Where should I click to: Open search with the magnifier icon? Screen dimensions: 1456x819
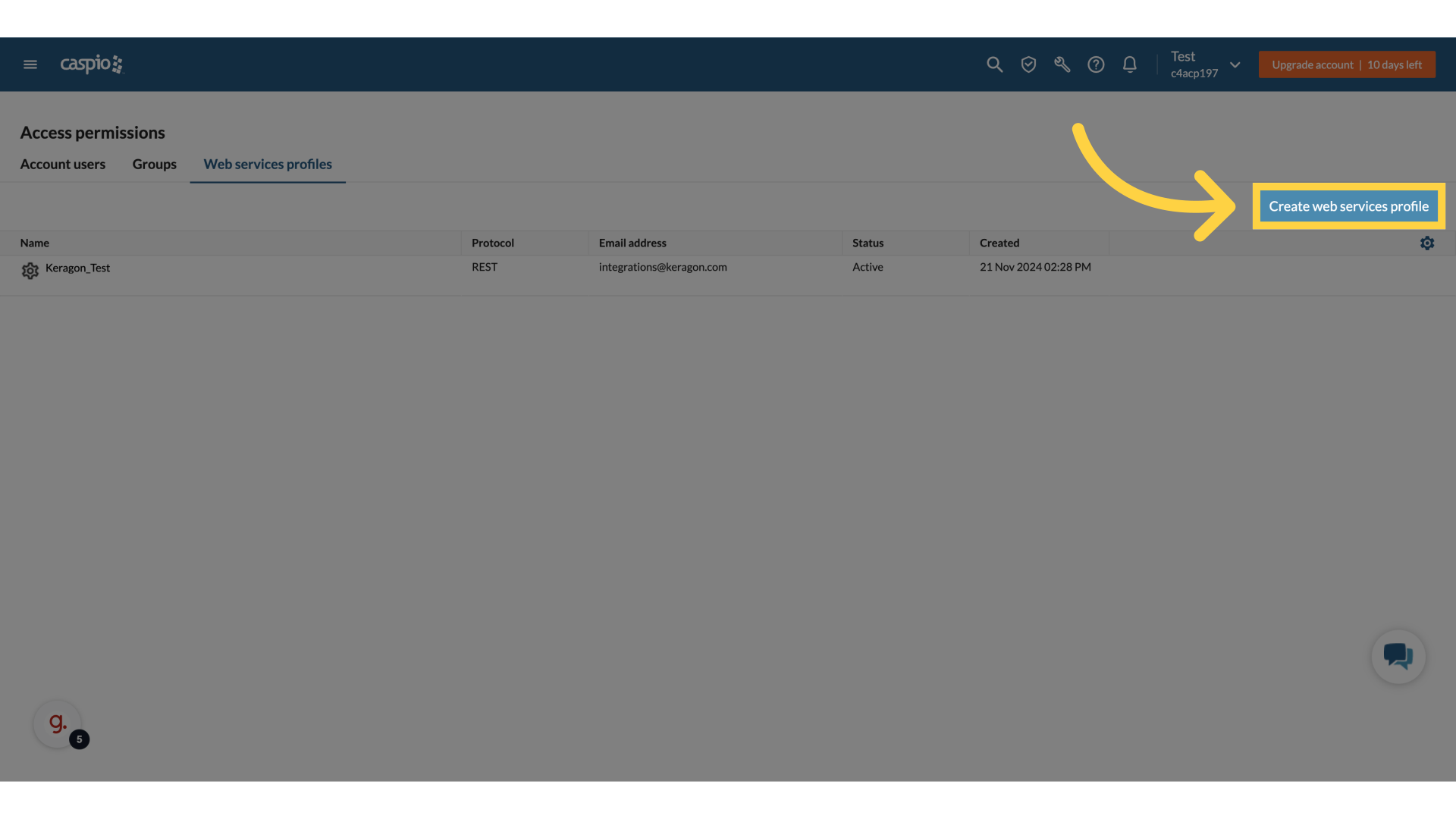[994, 64]
